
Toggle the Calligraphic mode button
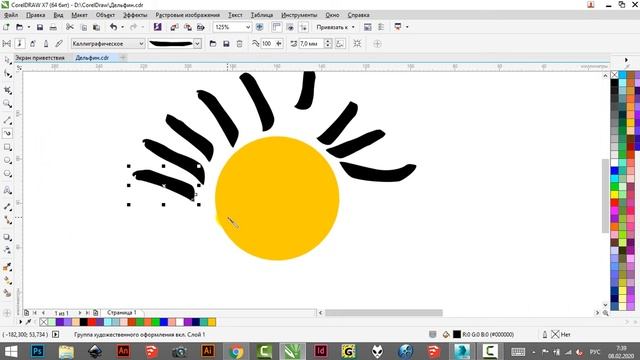(46, 43)
